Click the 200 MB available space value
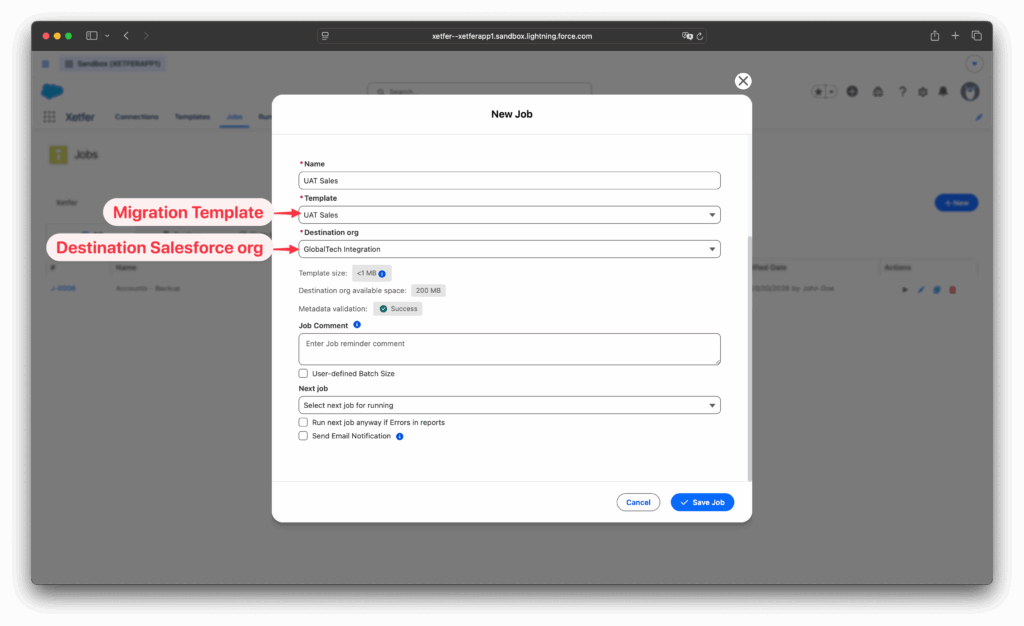Screen dimensions: 1024x626 click(x=428, y=290)
